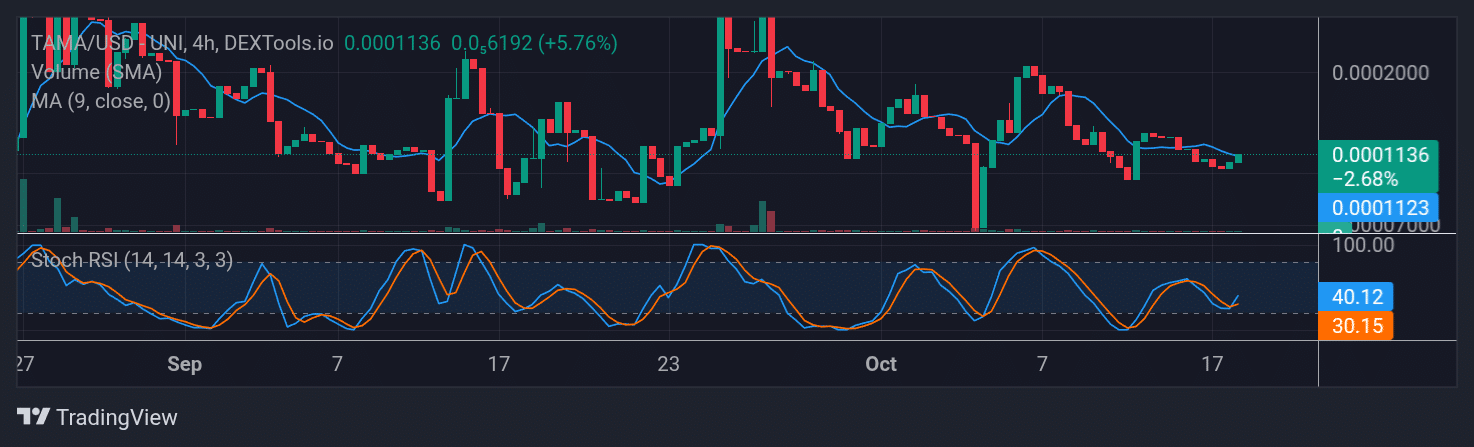
Task: Click the 27 date marker at axis start
Action: click(x=25, y=365)
